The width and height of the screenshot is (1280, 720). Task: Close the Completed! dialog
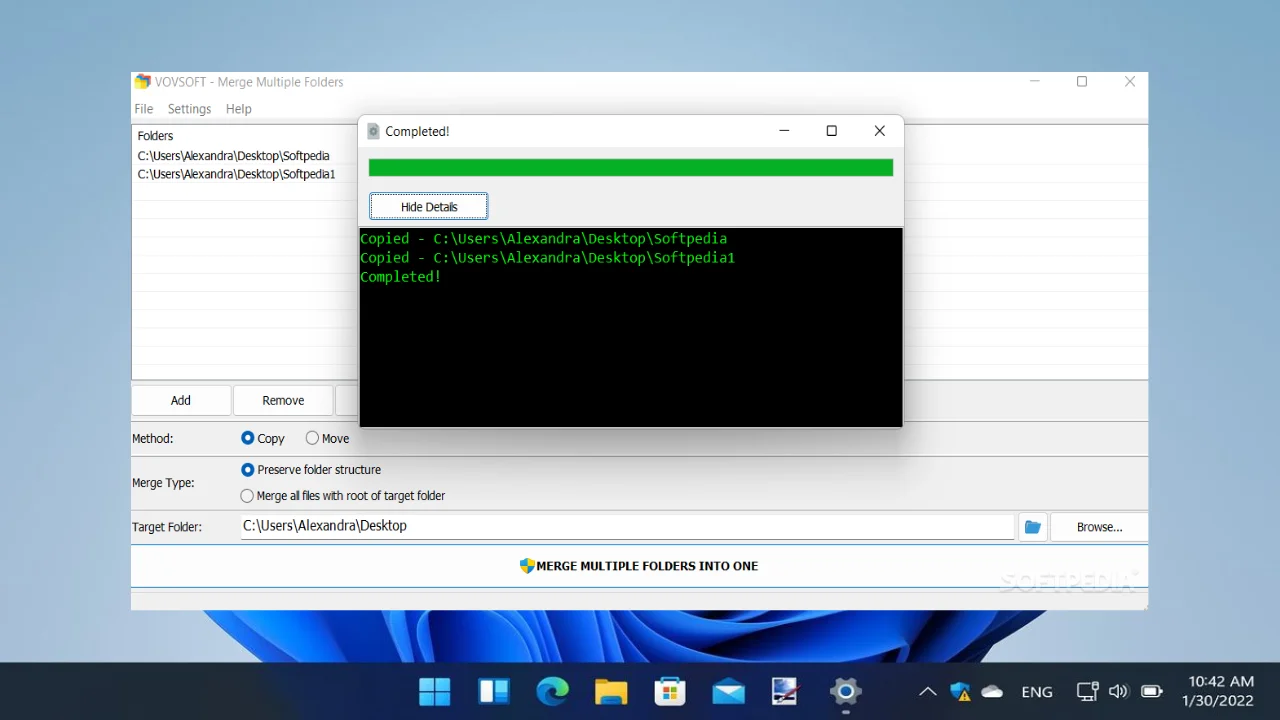click(880, 131)
